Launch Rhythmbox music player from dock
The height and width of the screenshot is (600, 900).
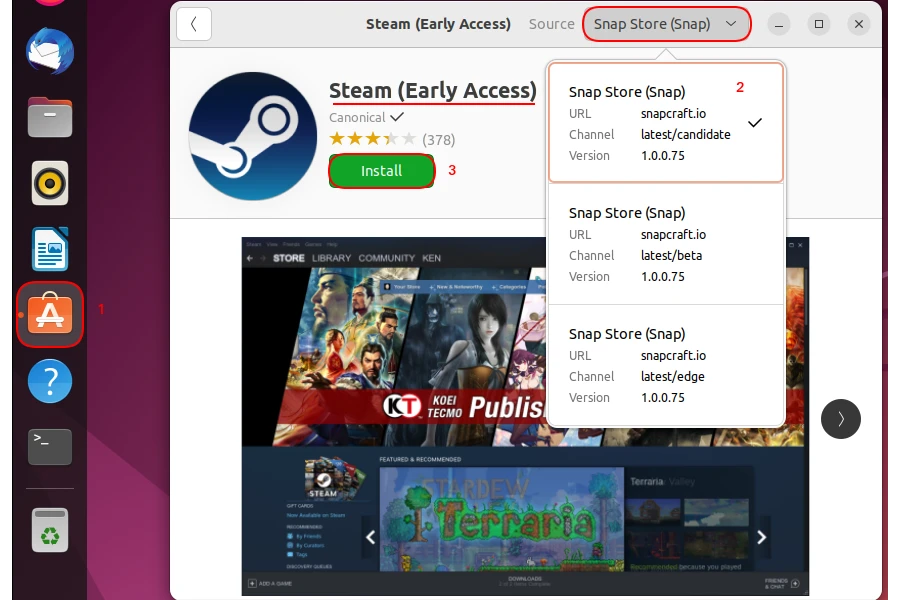point(49,183)
